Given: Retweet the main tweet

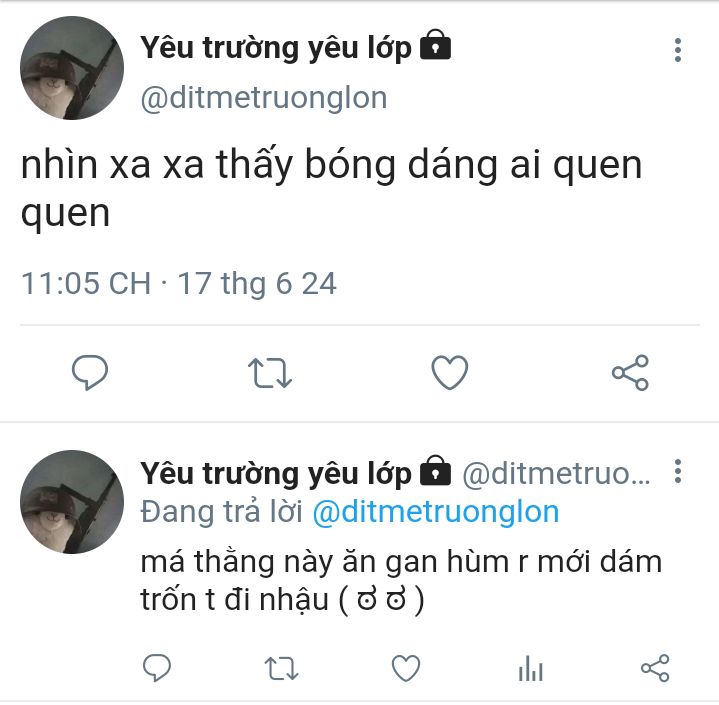Looking at the screenshot, I should (270, 373).
